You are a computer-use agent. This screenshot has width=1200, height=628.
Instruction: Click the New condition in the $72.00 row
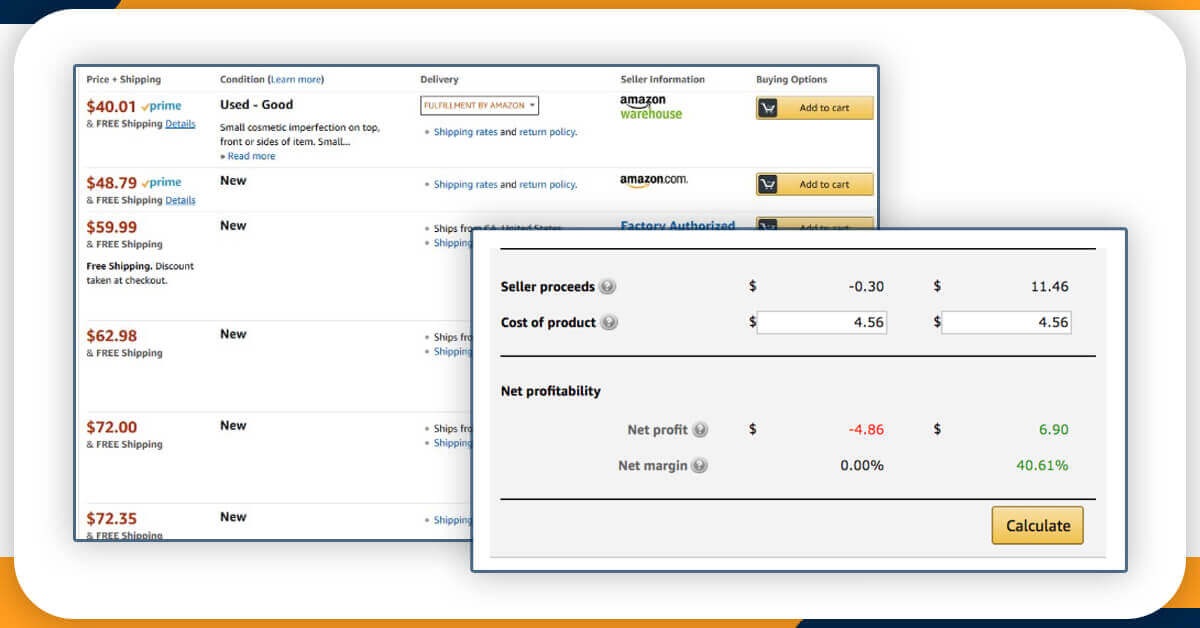pyautogui.click(x=233, y=425)
